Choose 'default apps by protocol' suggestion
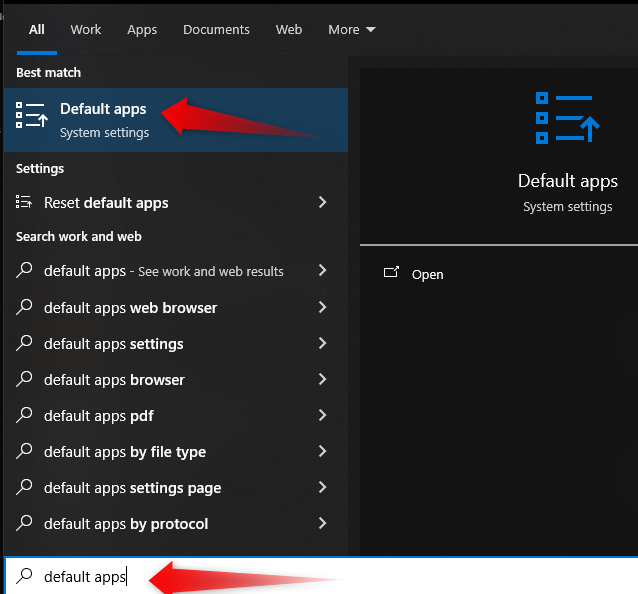 [x=176, y=524]
